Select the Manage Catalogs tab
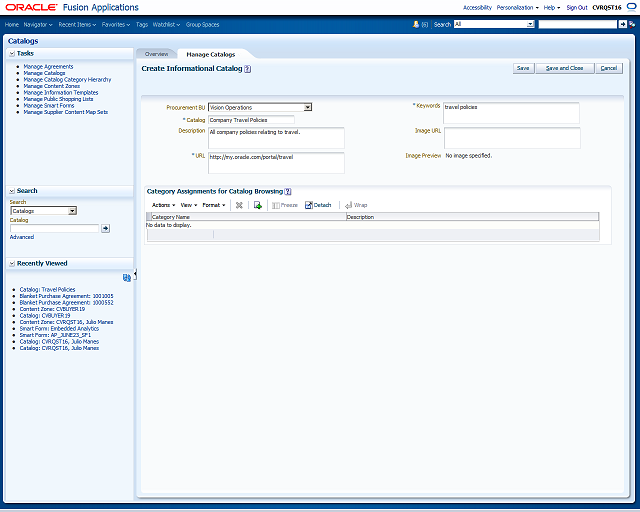 point(211,55)
